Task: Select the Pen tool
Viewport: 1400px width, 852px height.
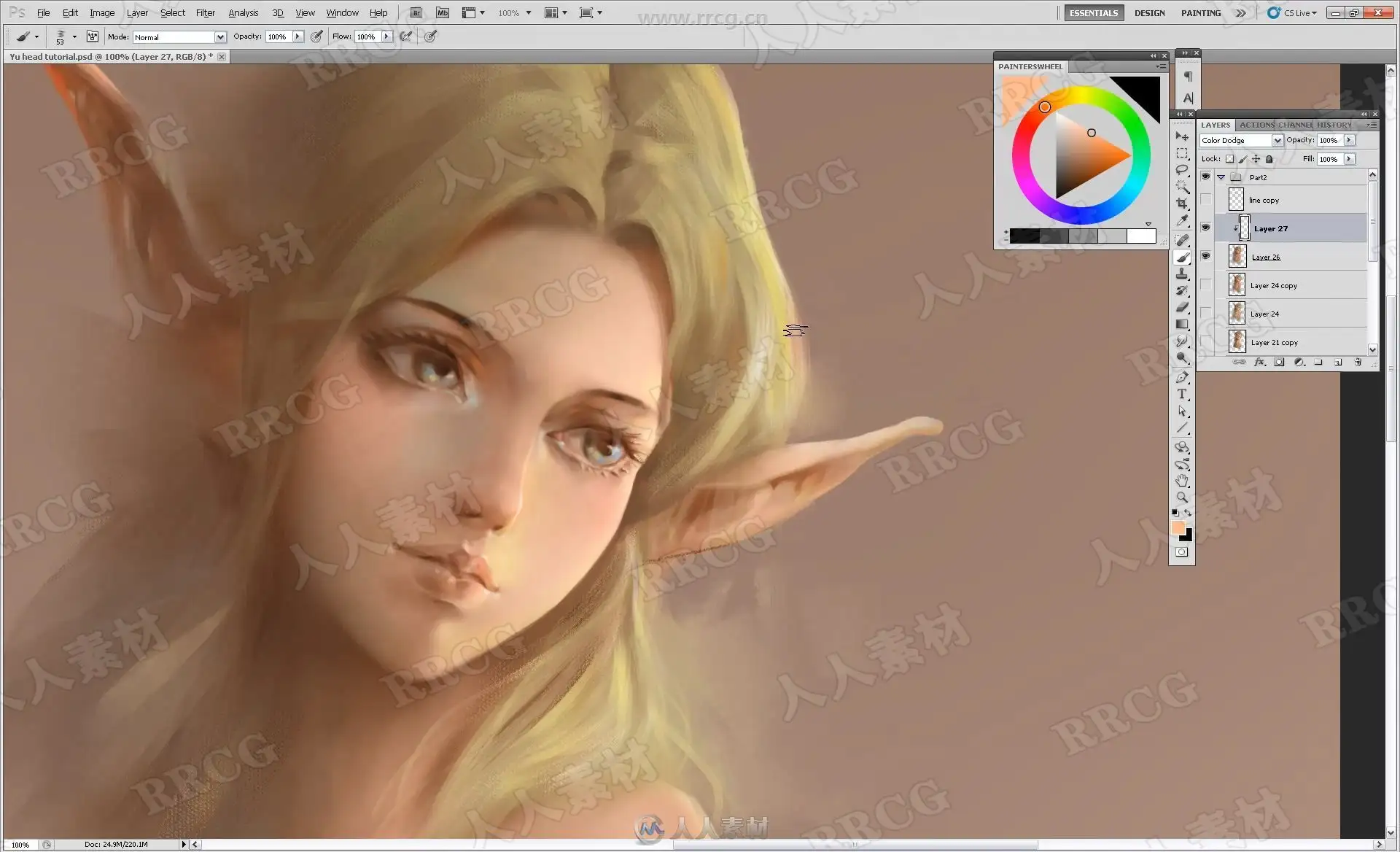Action: coord(1182,377)
